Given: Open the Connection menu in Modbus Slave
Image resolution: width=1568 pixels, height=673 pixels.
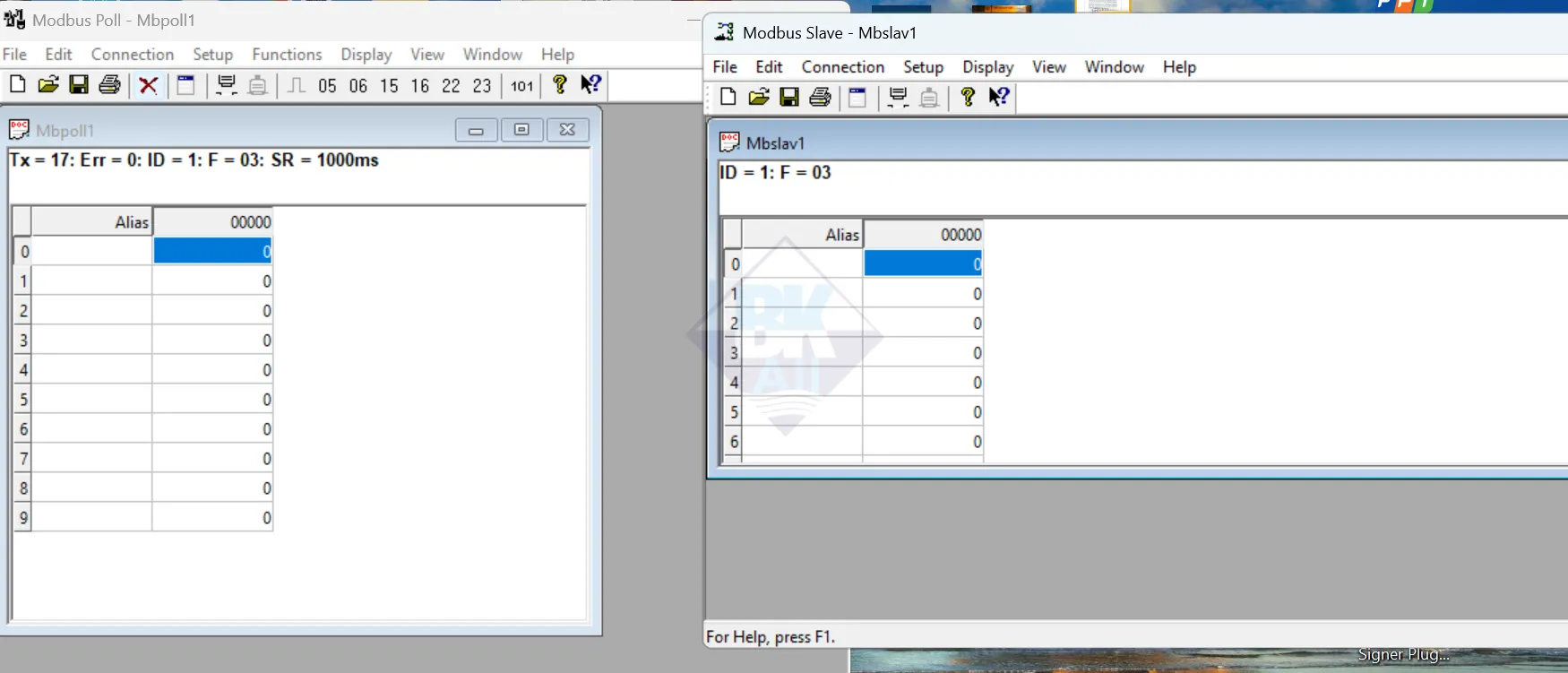Looking at the screenshot, I should tap(842, 67).
